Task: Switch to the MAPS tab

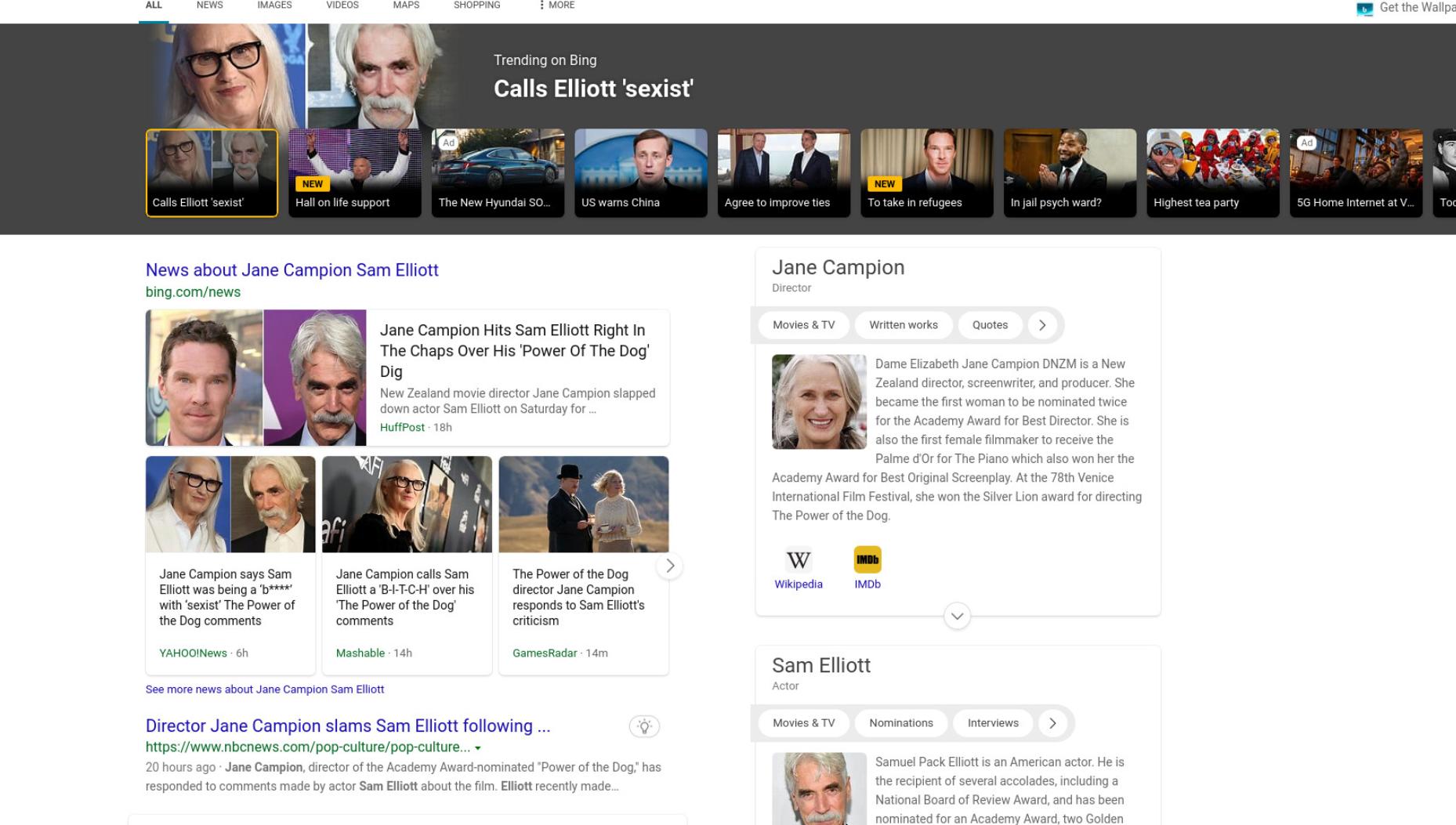Action: tap(406, 5)
